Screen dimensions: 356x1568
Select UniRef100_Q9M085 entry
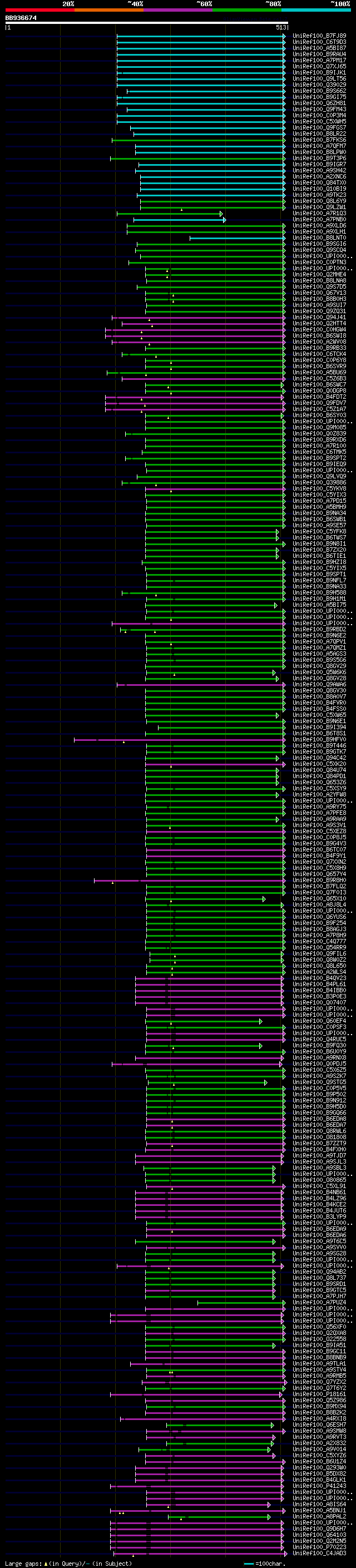click(319, 427)
